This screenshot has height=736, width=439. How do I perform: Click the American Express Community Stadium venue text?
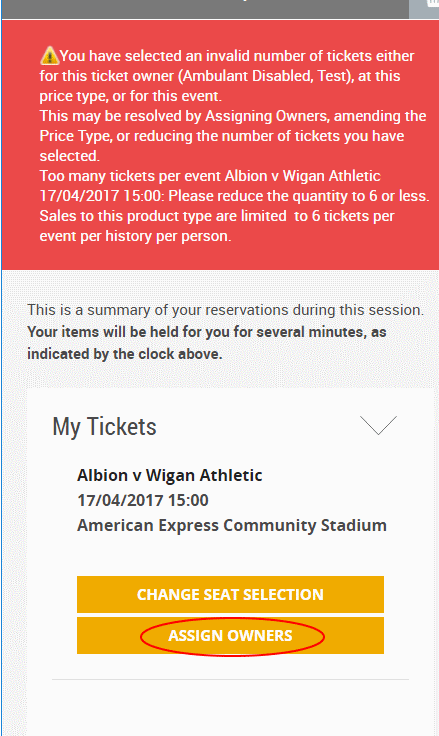(232, 525)
